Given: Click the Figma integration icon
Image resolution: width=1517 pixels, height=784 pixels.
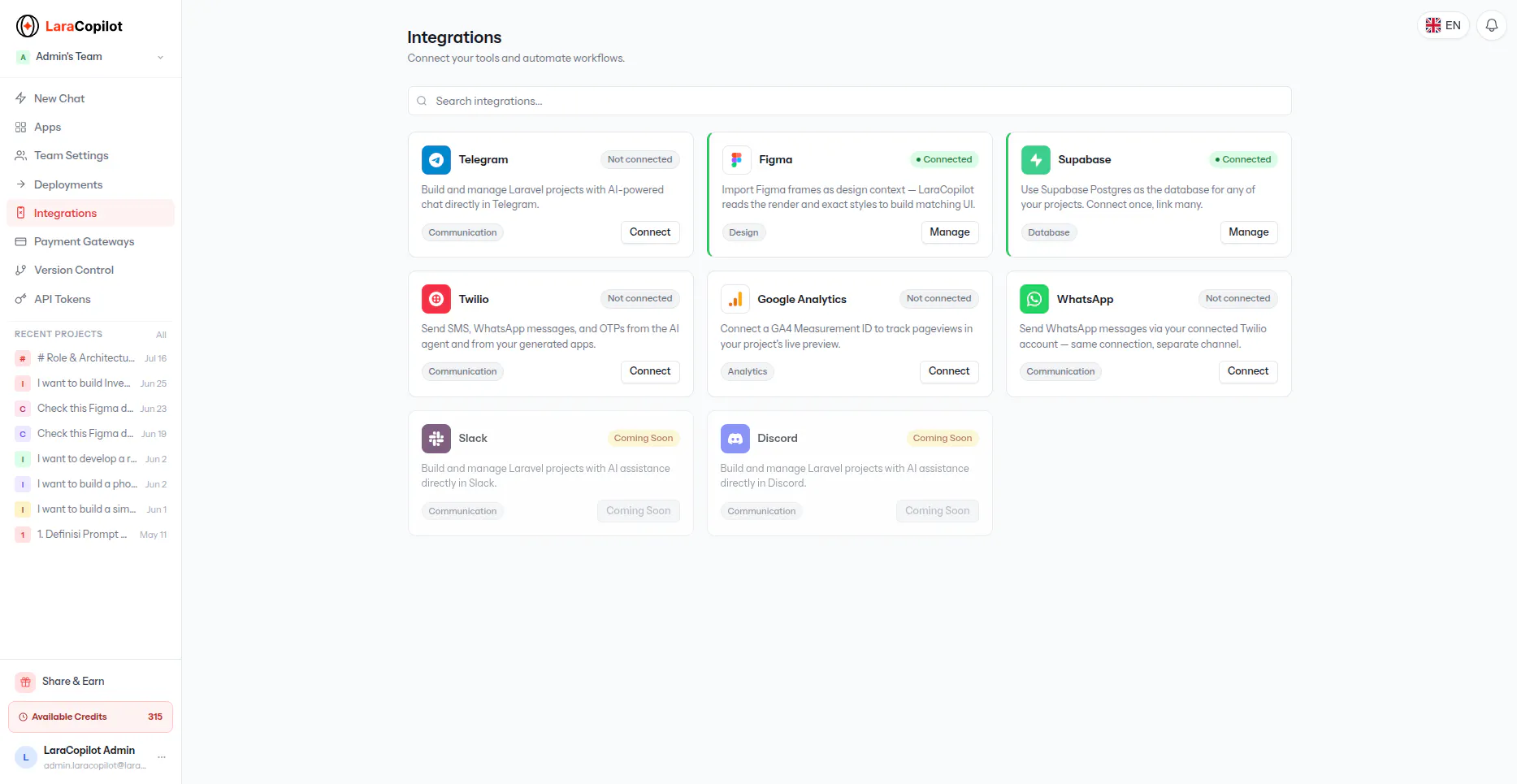Looking at the screenshot, I should [736, 160].
